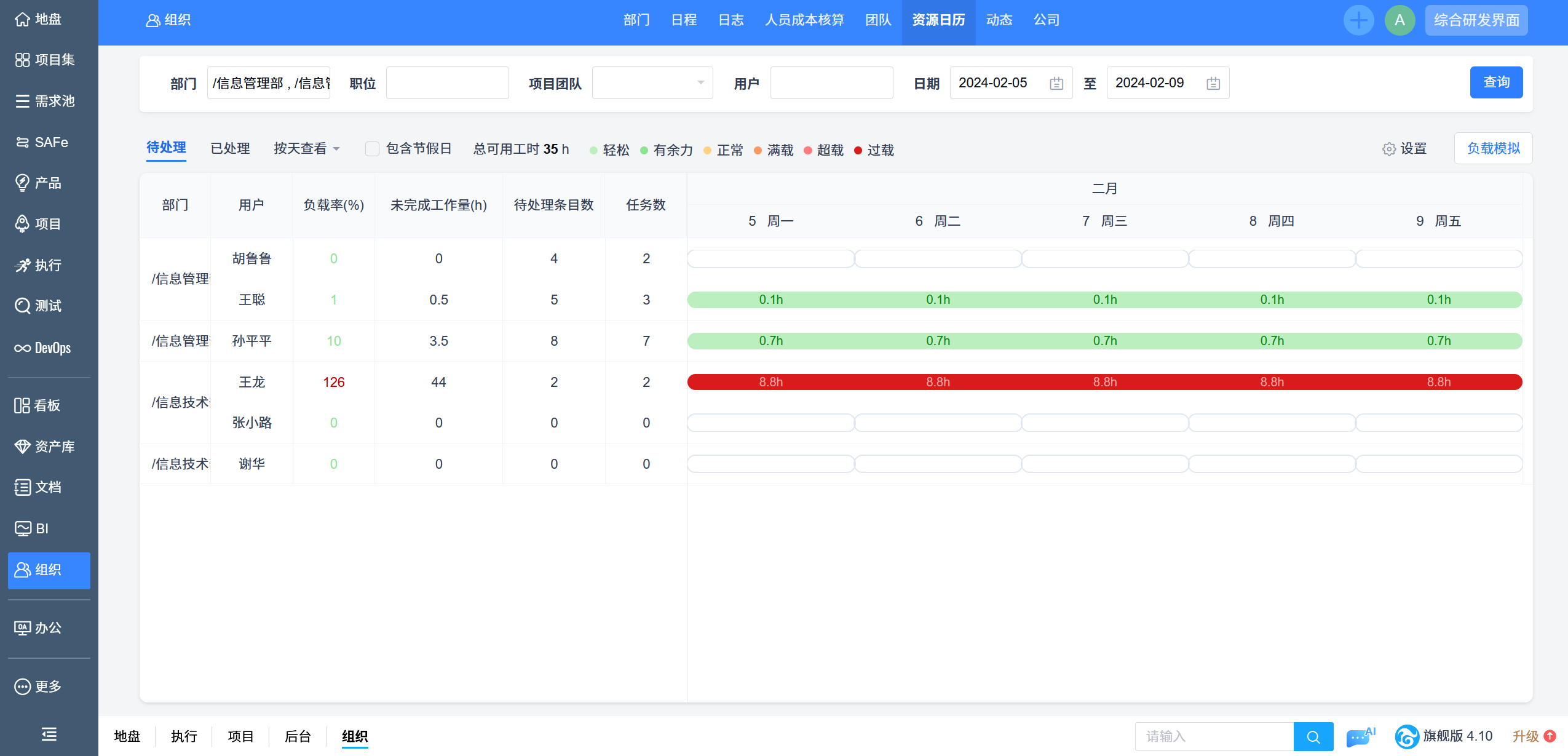Open the end date calendar icon

(x=1213, y=83)
